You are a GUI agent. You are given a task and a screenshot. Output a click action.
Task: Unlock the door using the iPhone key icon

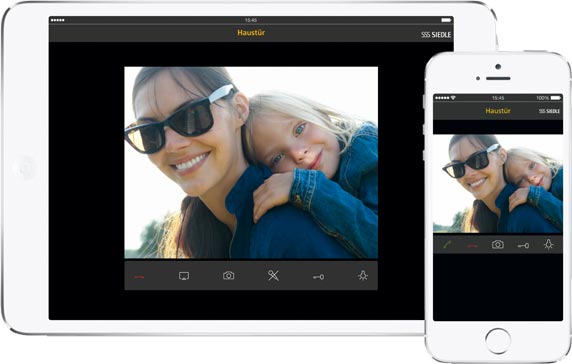tap(523, 246)
